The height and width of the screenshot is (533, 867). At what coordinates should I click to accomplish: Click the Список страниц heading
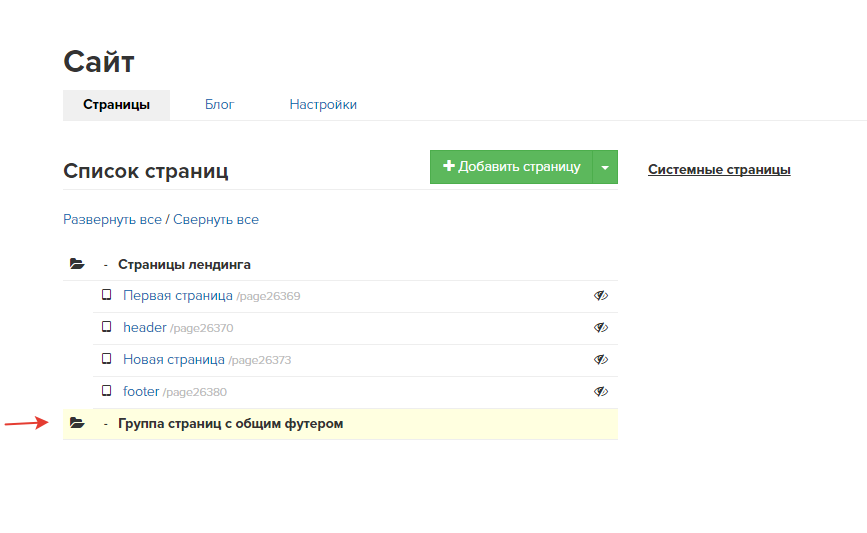[x=145, y=171]
